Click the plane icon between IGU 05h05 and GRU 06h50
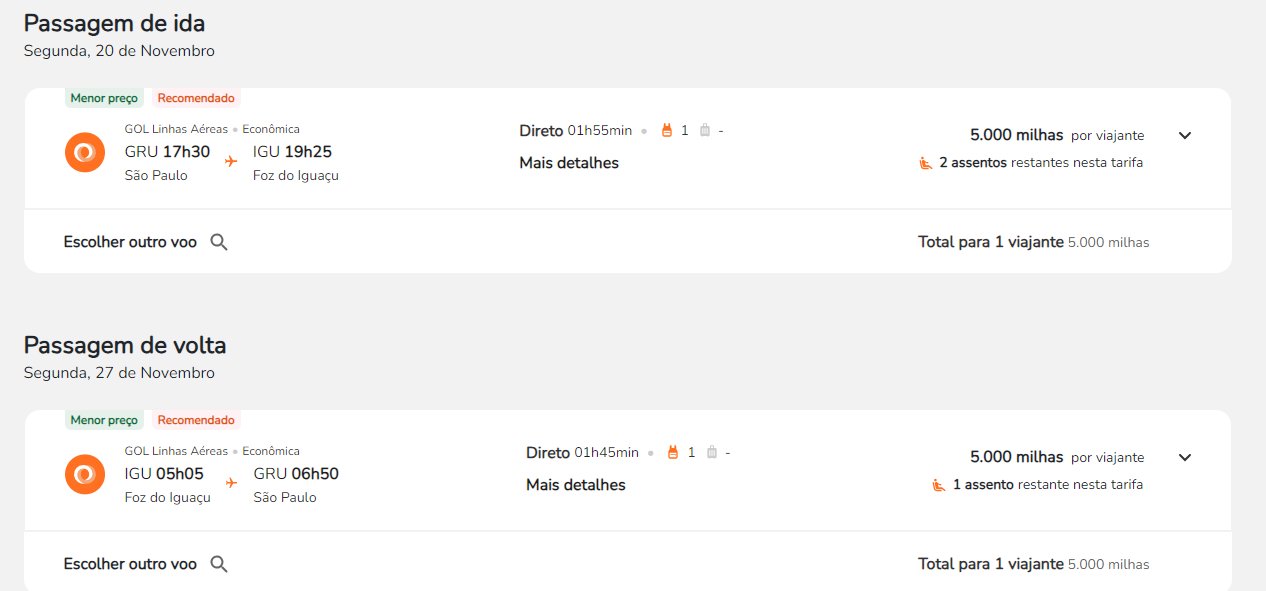The height and width of the screenshot is (591, 1266). point(231,483)
